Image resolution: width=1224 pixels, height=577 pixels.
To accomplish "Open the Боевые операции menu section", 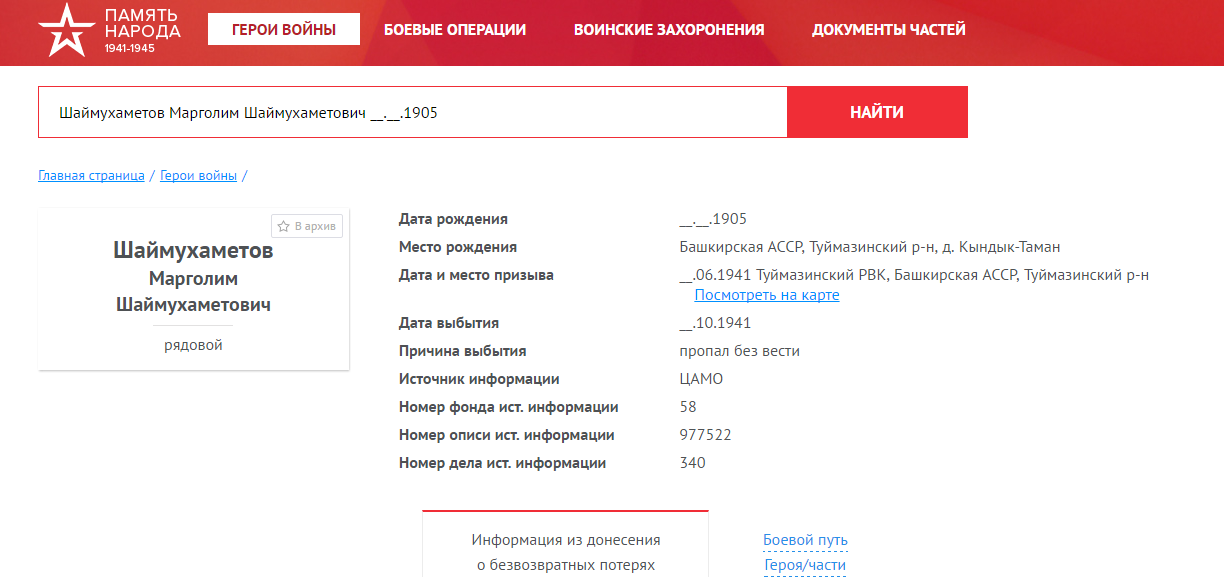I will pos(455,30).
